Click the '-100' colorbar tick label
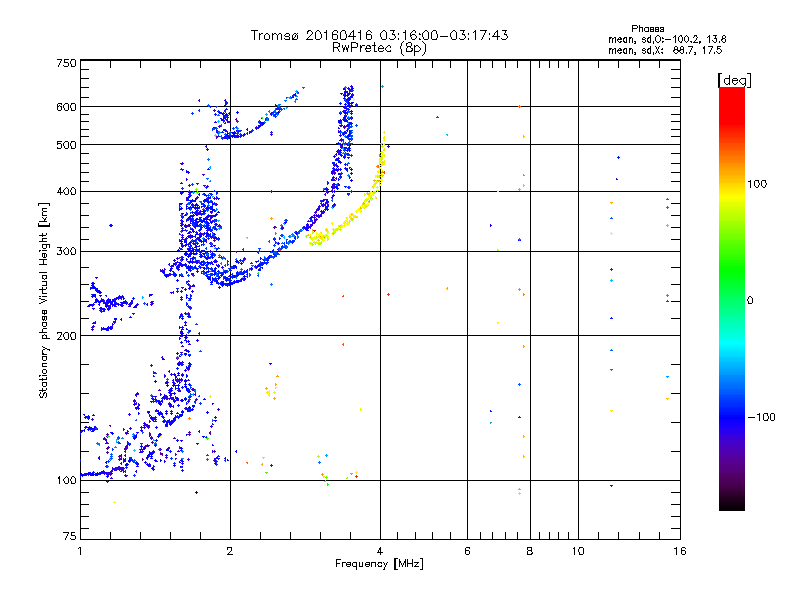Screen dimensions: 800x600 point(761,417)
